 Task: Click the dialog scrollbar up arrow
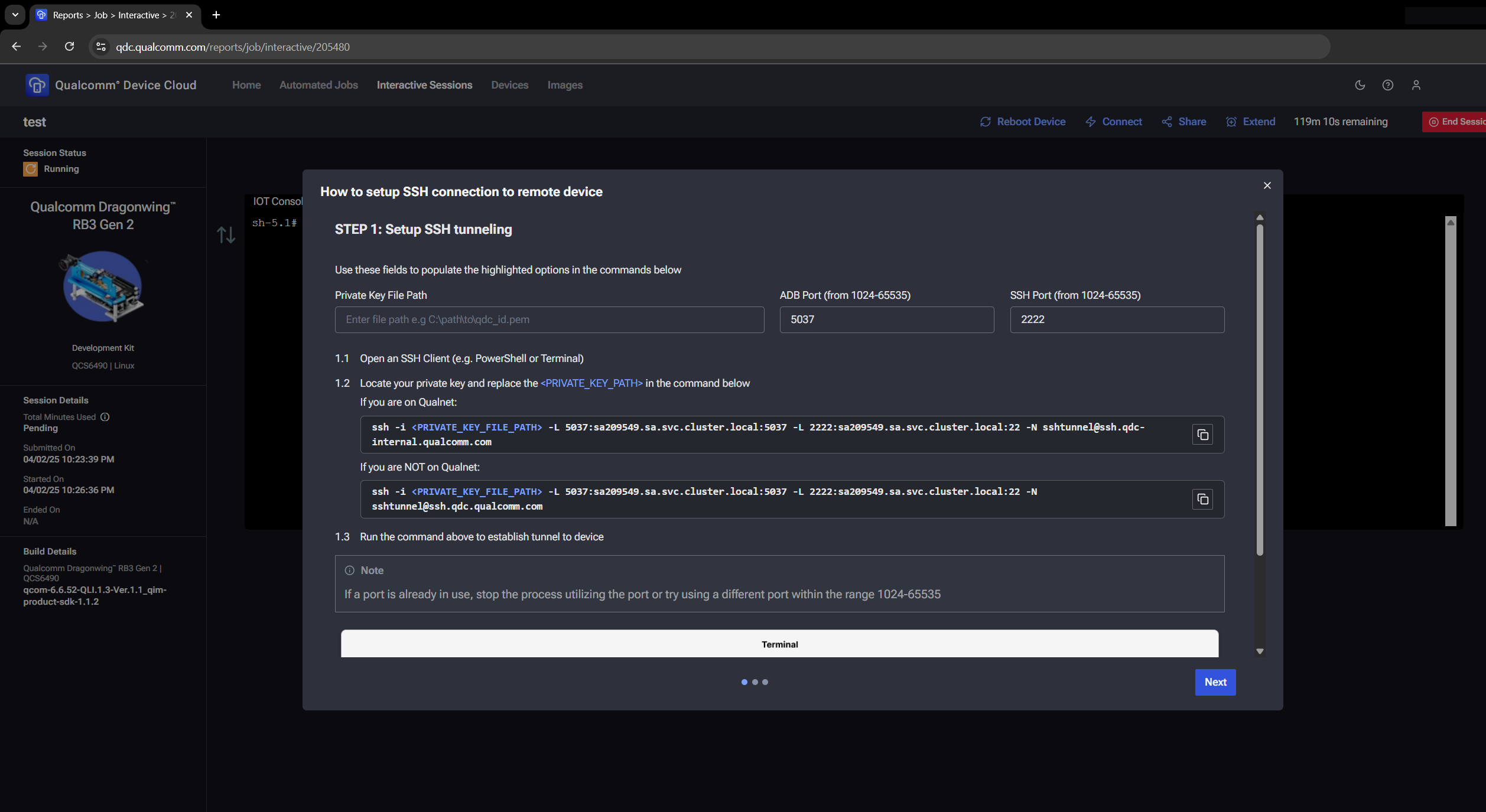[1260, 217]
